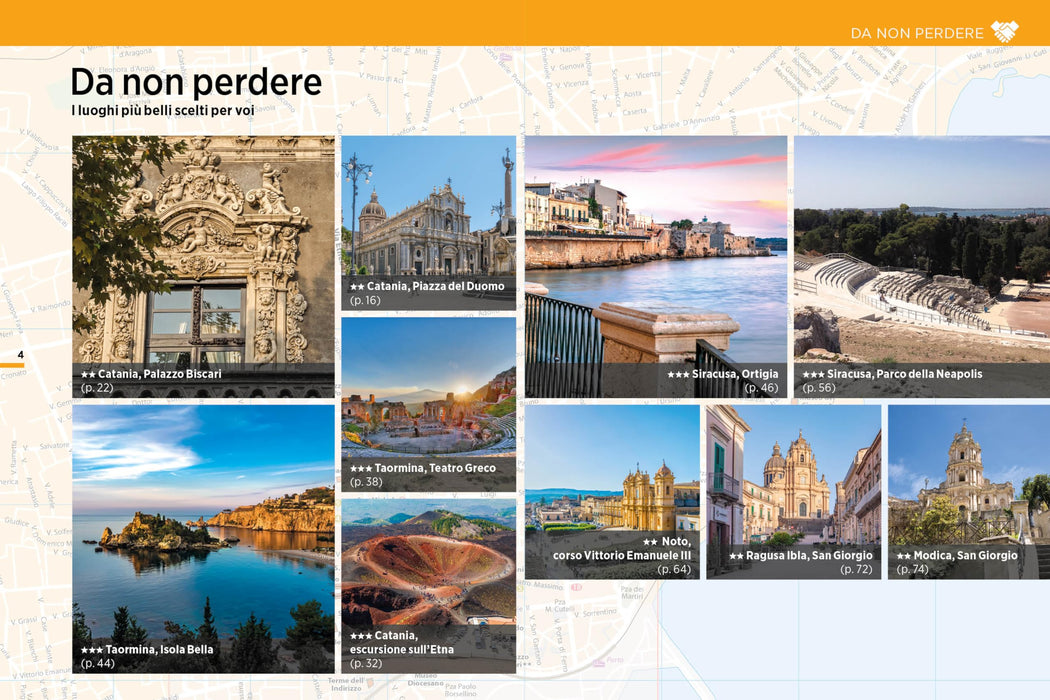The width and height of the screenshot is (1050, 700).
Task: Open the Modica San Giorgio photo
Action: 969,492
